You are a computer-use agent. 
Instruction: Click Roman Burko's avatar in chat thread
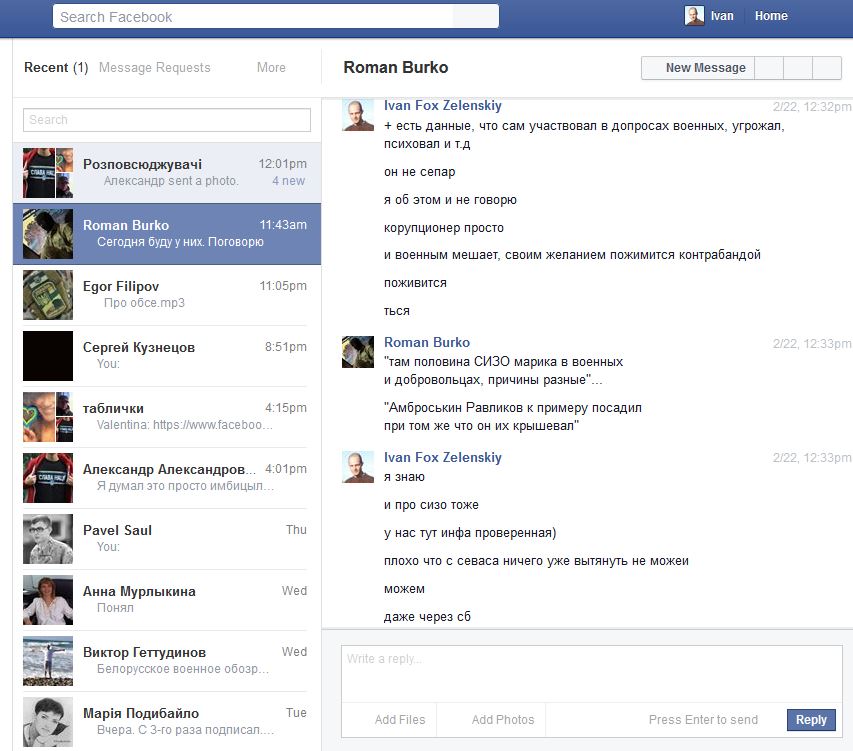tap(358, 351)
